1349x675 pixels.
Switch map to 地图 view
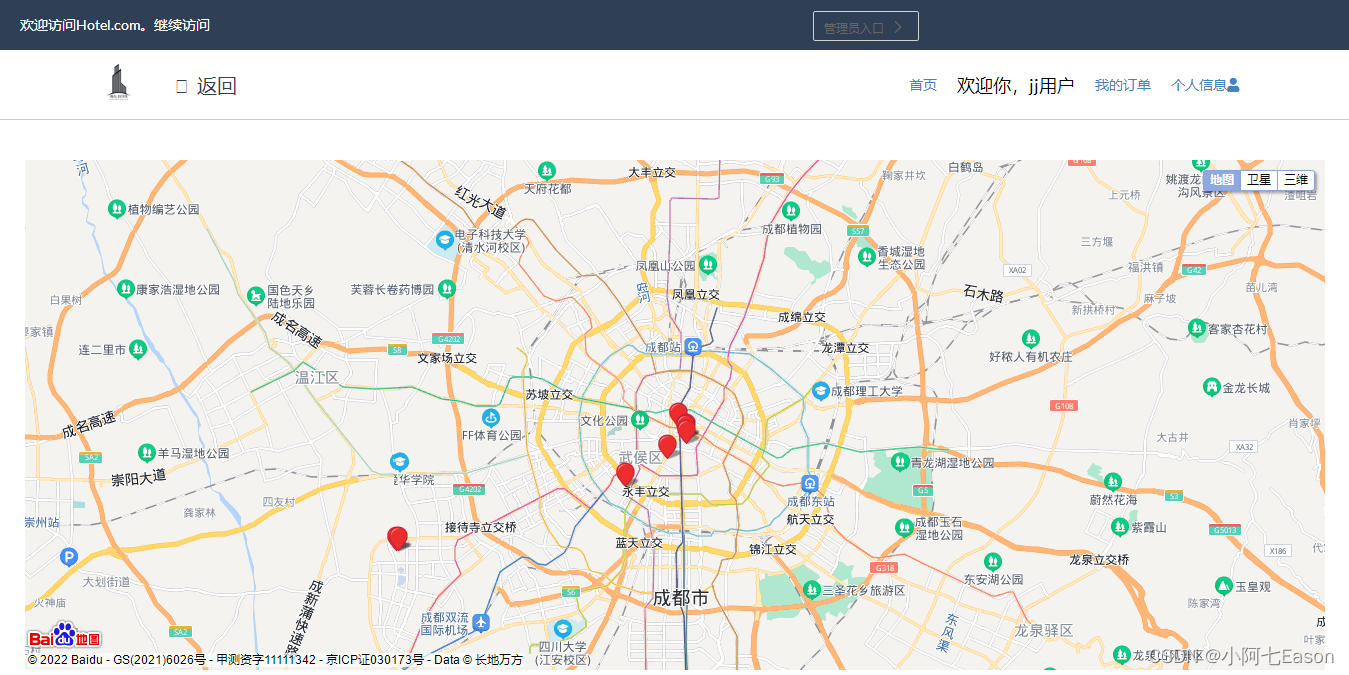click(1222, 180)
